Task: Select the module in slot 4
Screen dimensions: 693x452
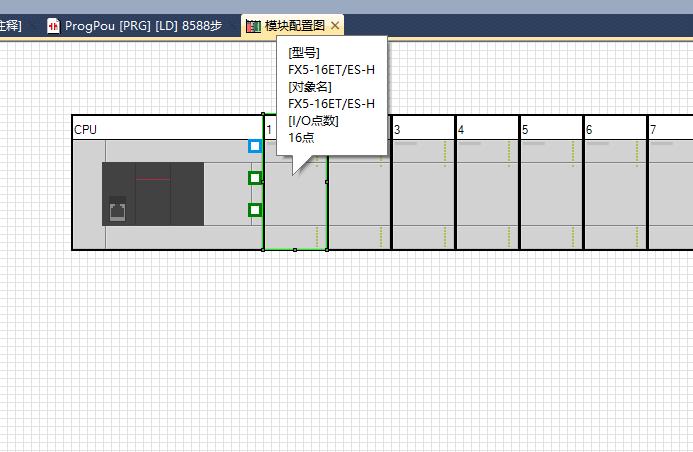Action: (487, 194)
